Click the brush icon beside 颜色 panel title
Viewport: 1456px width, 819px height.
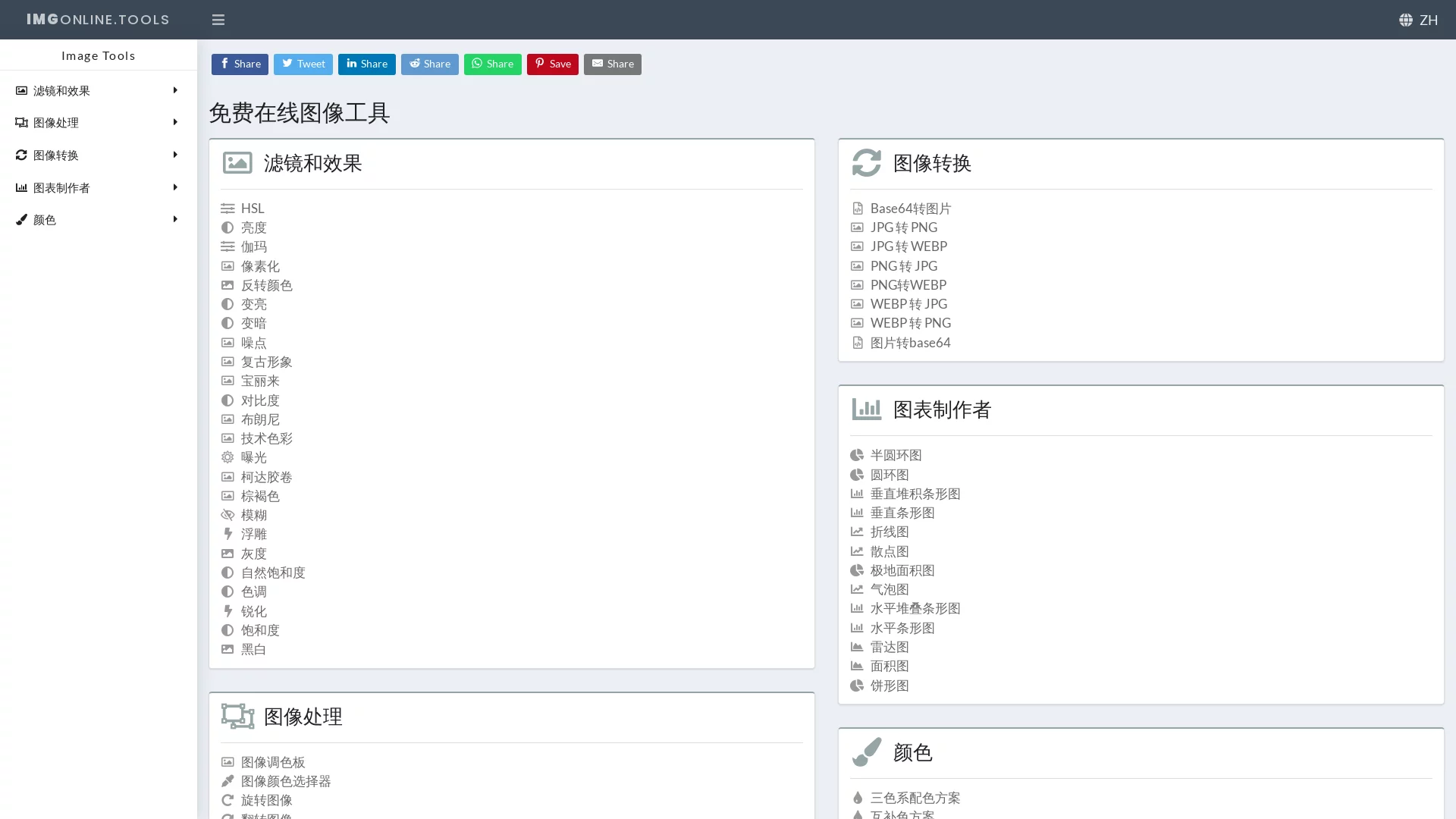coord(867,752)
